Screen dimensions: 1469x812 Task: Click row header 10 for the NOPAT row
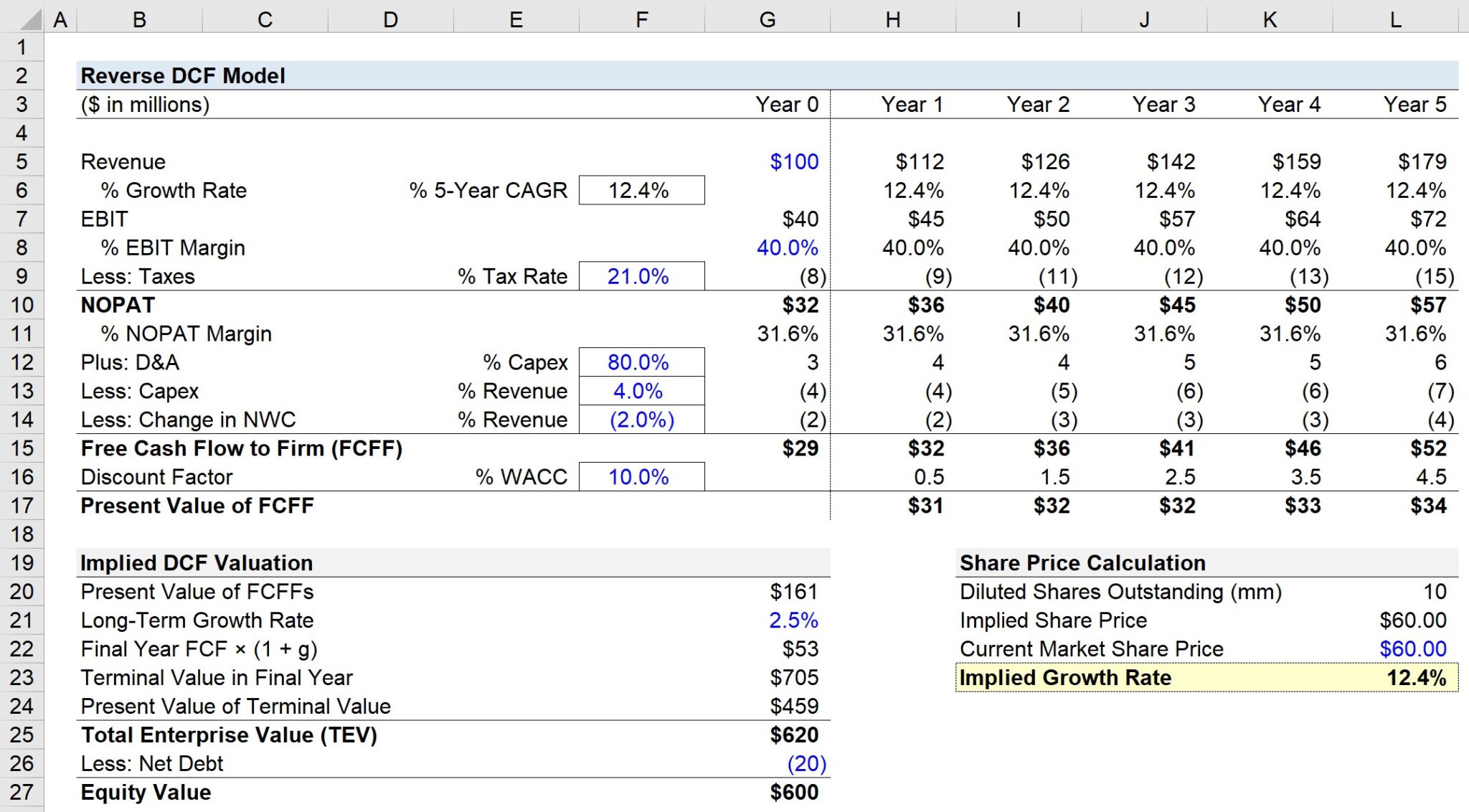tap(22, 304)
